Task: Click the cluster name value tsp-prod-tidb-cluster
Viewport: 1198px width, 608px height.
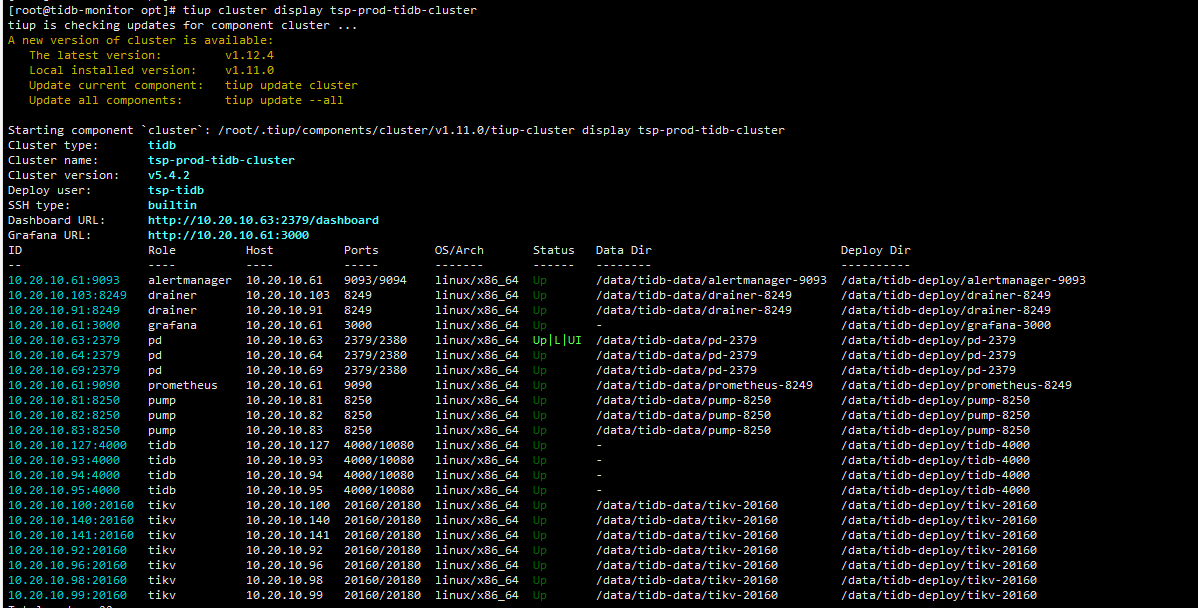Action: (221, 160)
